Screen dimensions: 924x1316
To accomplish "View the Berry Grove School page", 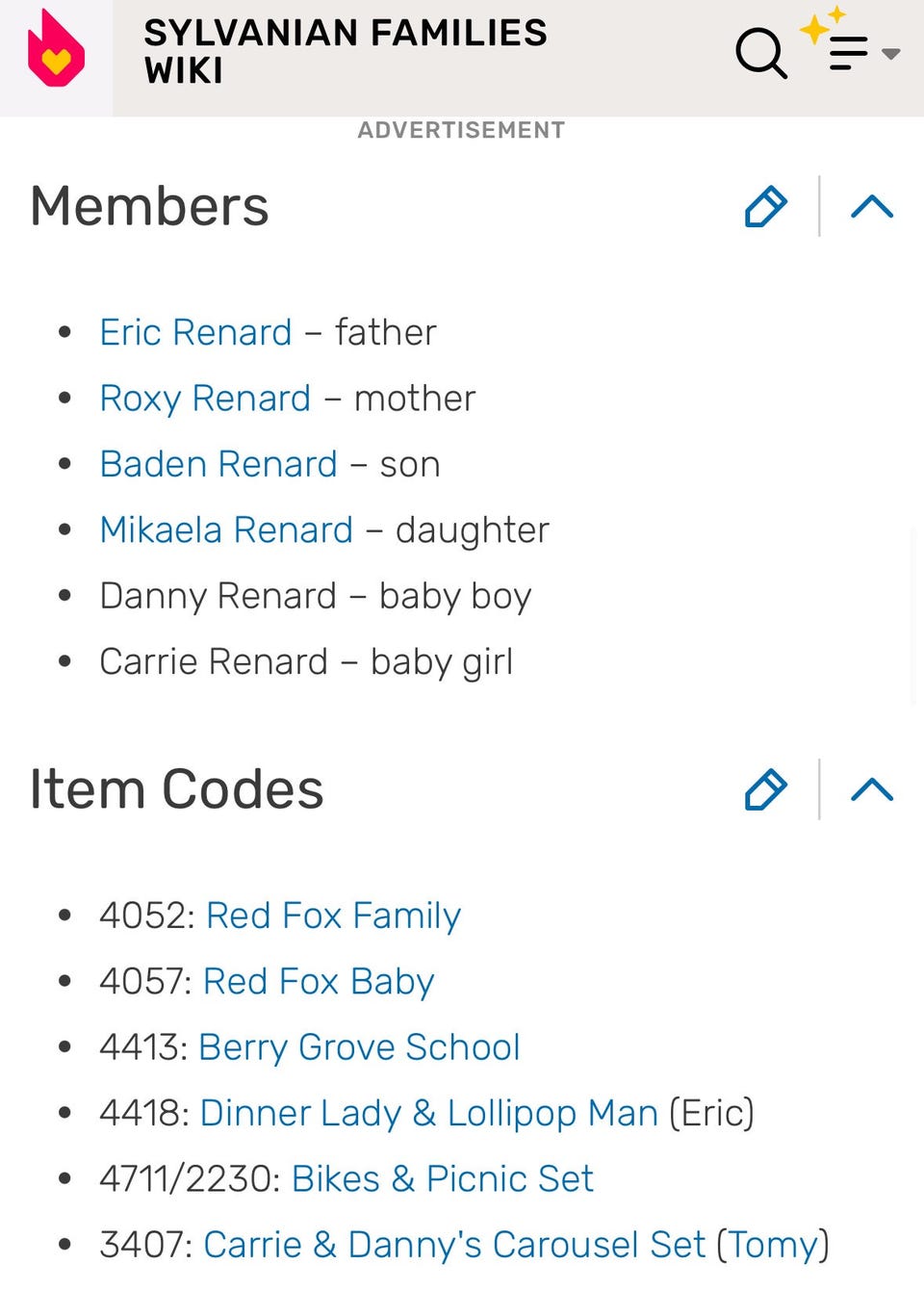I will (359, 1047).
